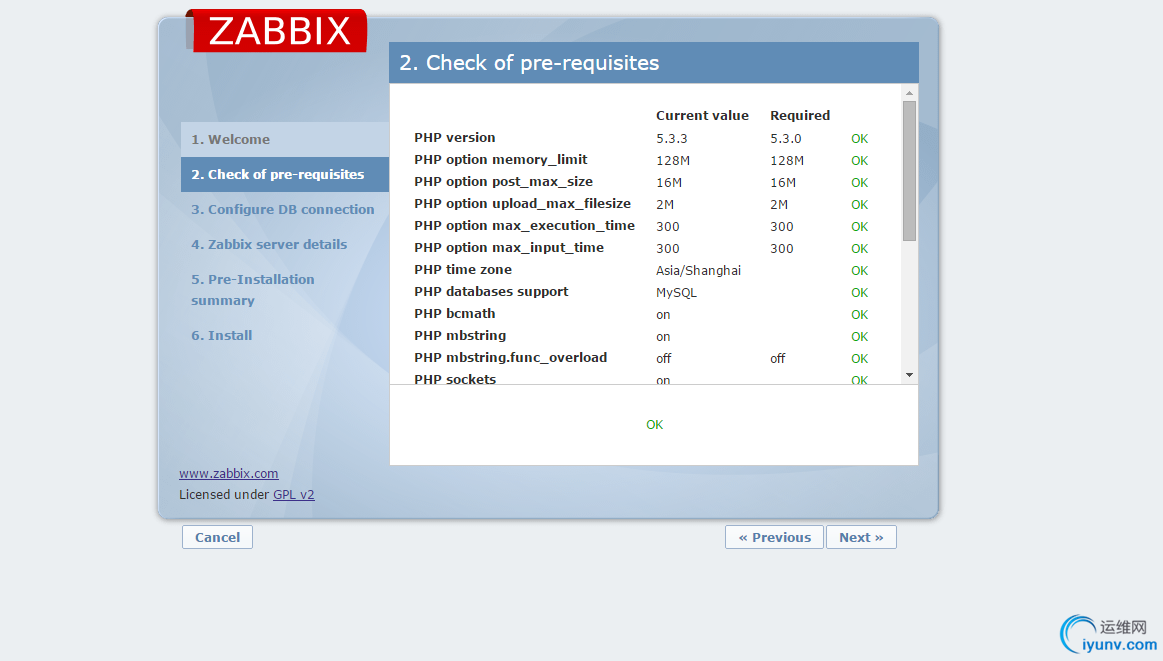Click the Asia/Shanghai time zone value
This screenshot has width=1163, height=661.
tap(698, 271)
